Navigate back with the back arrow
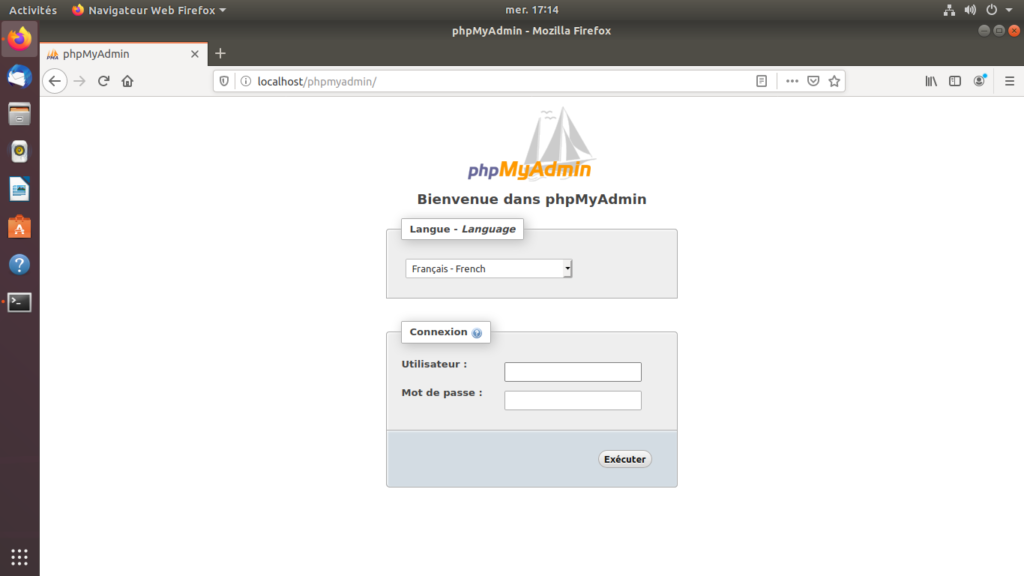 click(55, 81)
